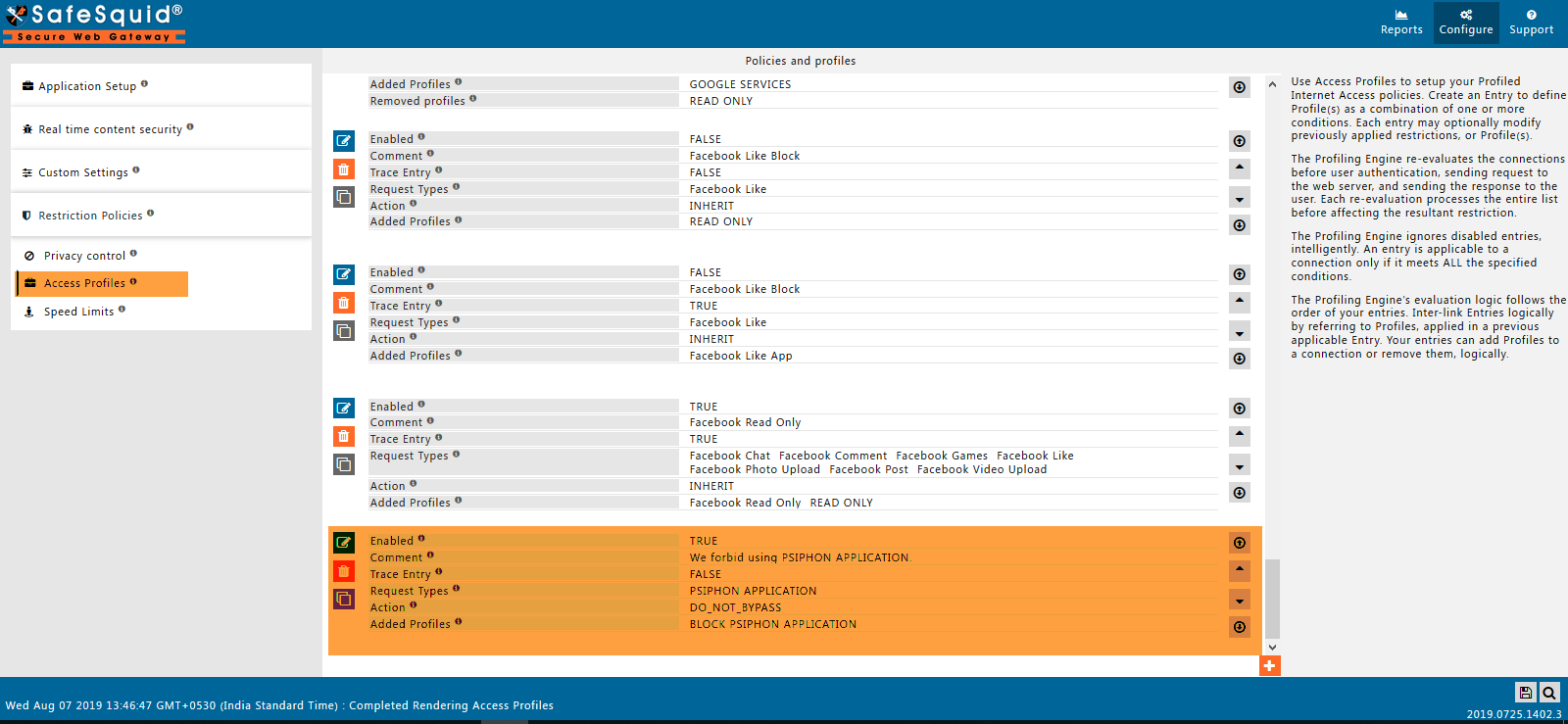
Task: Open the Support tab
Action: [1531, 23]
